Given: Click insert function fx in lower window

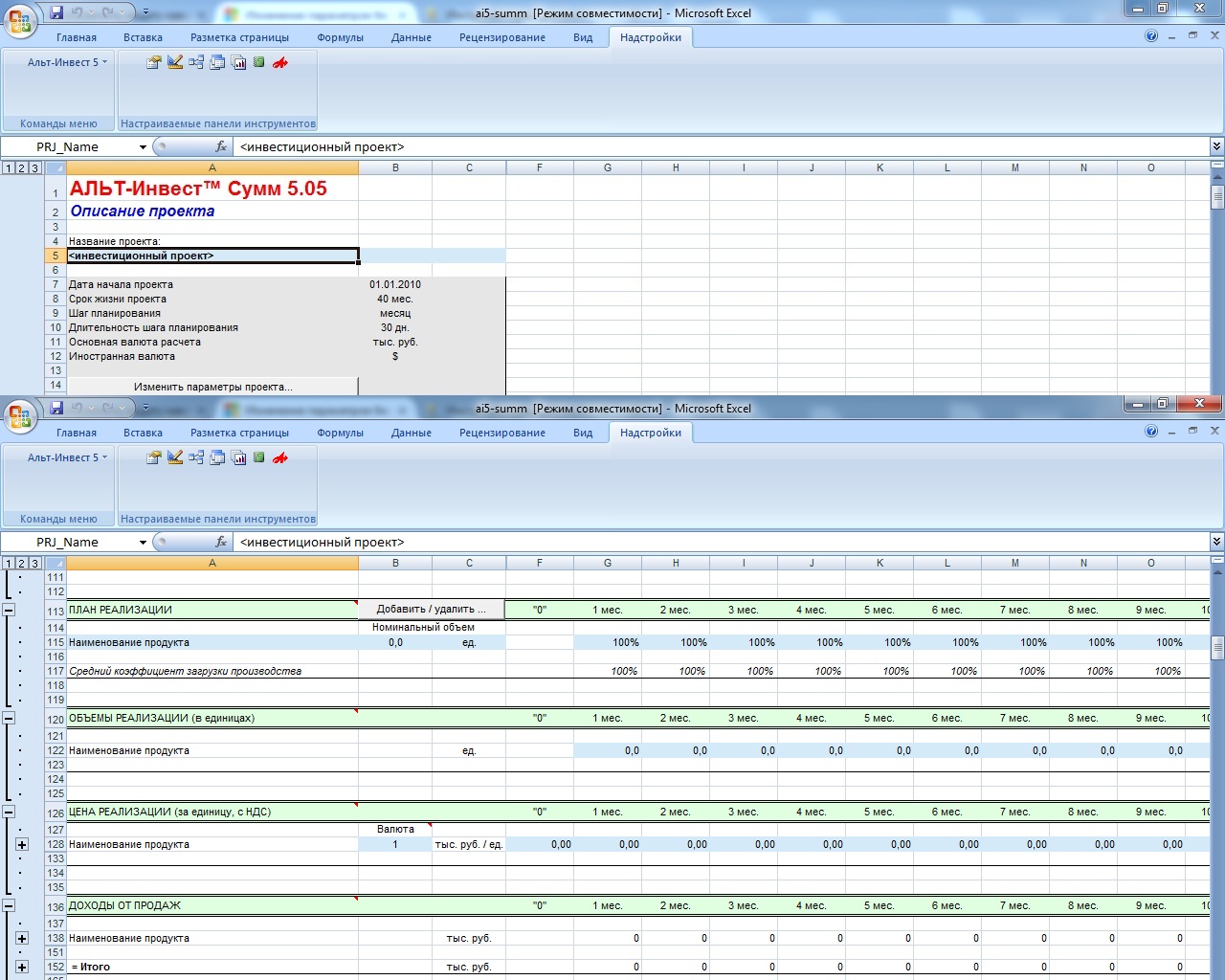Looking at the screenshot, I should 221,542.
